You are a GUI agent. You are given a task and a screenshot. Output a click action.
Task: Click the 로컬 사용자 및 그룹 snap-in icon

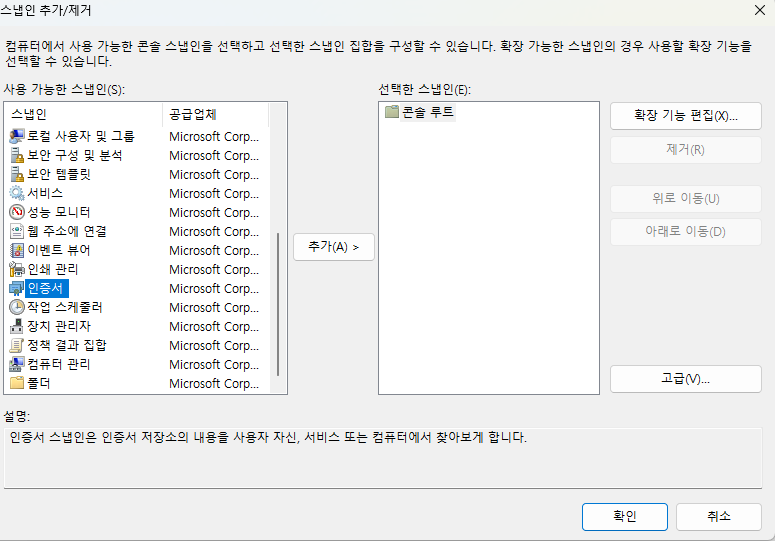[x=17, y=136]
